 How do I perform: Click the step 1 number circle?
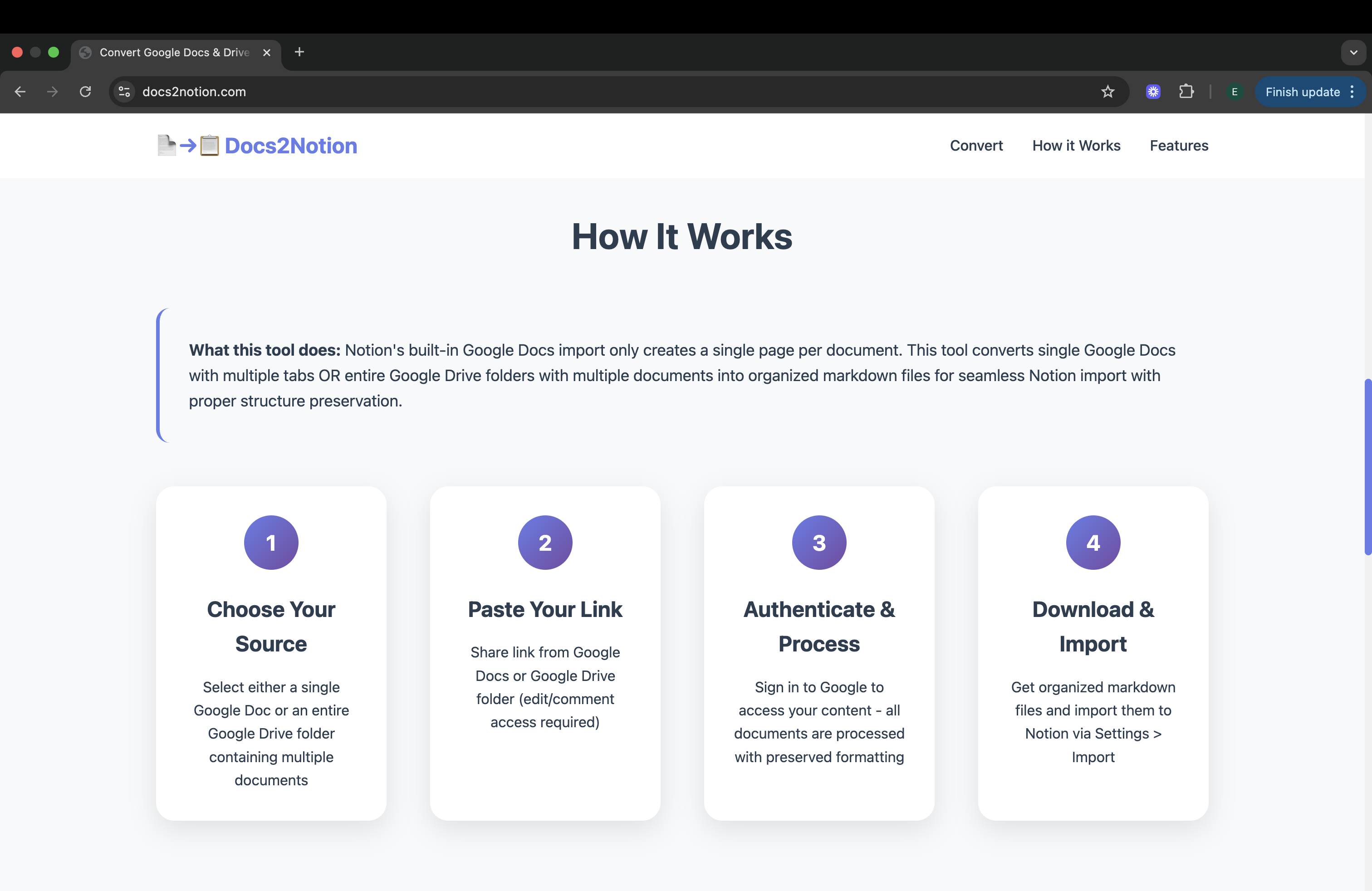[271, 542]
